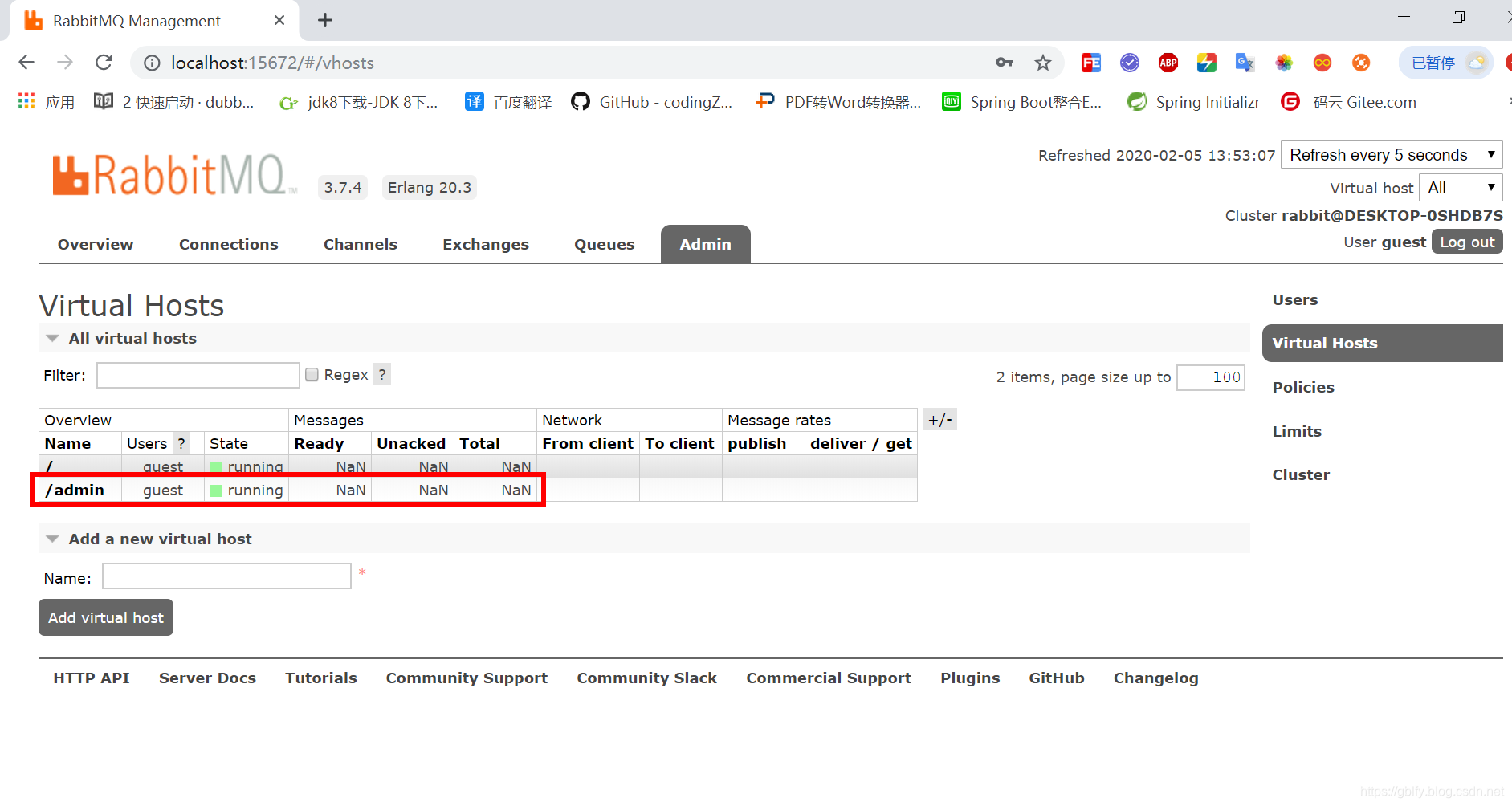Screen dimensions: 1512x806
Task: Open the Virtual host selector dropdown
Action: pos(1461,188)
